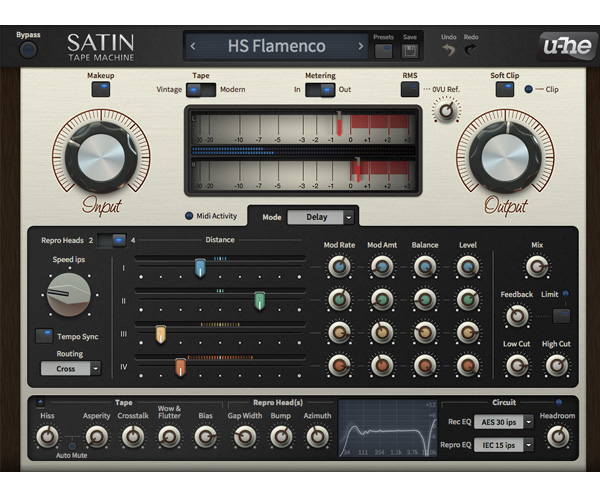This screenshot has width=600, height=500.
Task: Click the blue Balance knob row I
Action: [425, 267]
